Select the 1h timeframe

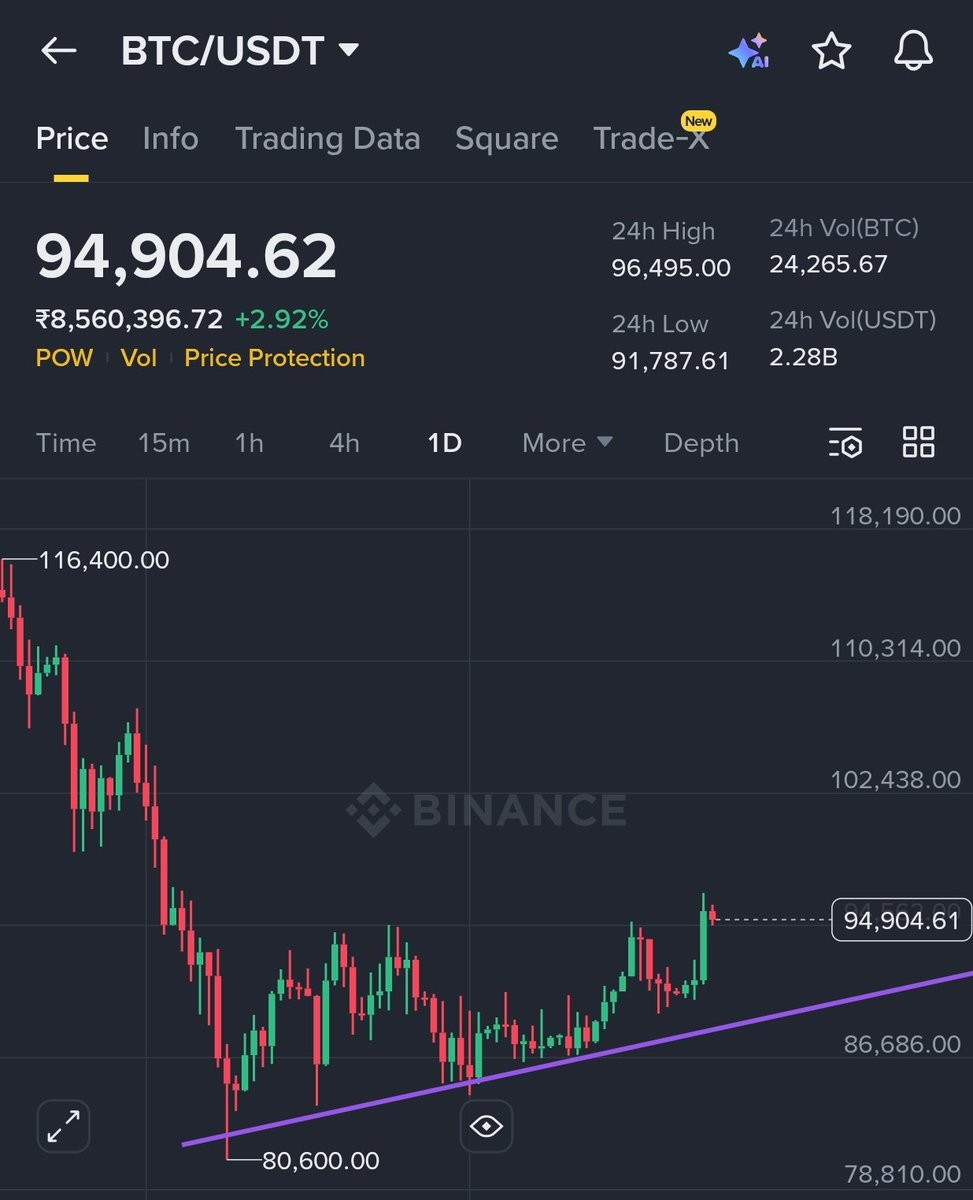tap(249, 442)
